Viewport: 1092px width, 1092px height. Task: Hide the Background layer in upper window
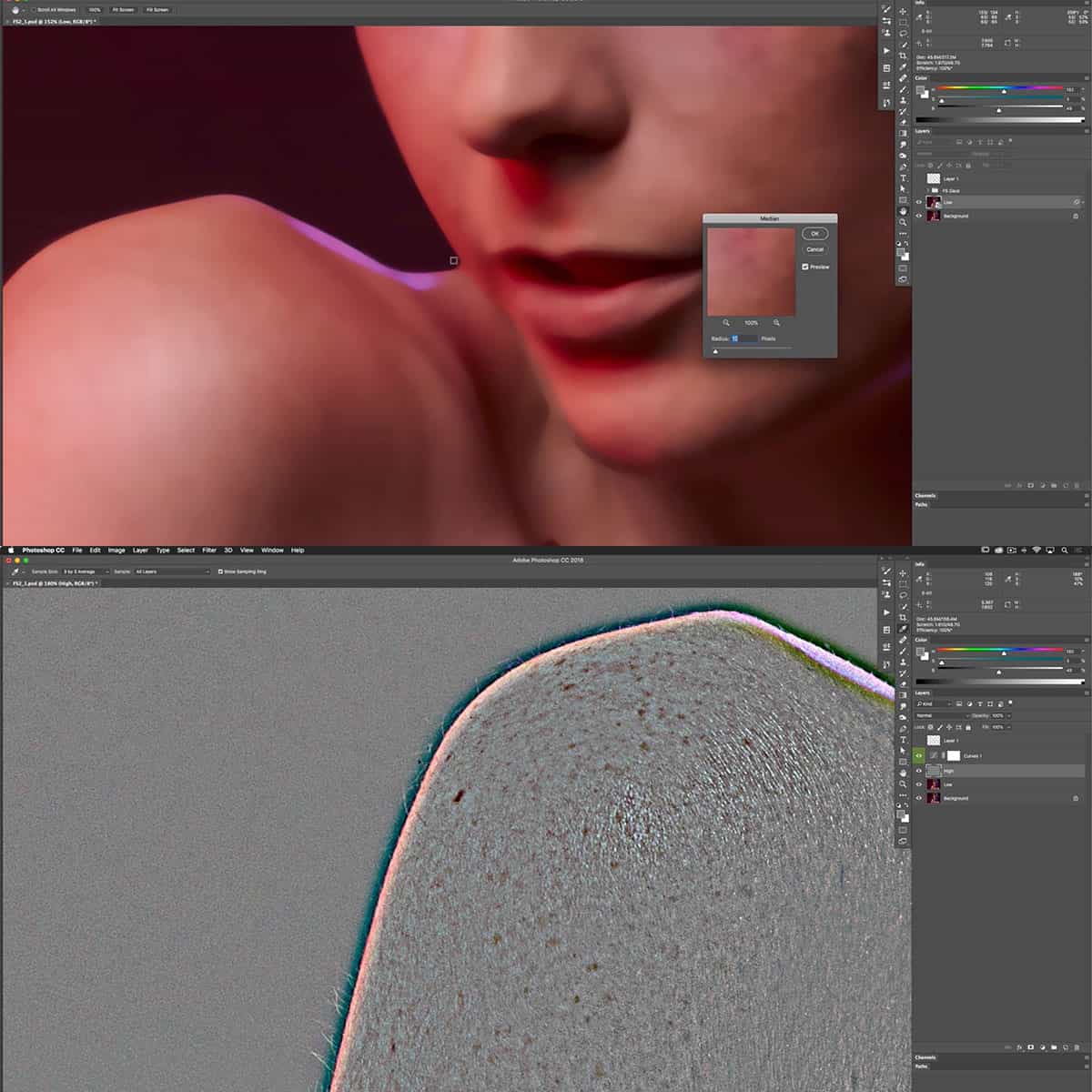[x=919, y=216]
